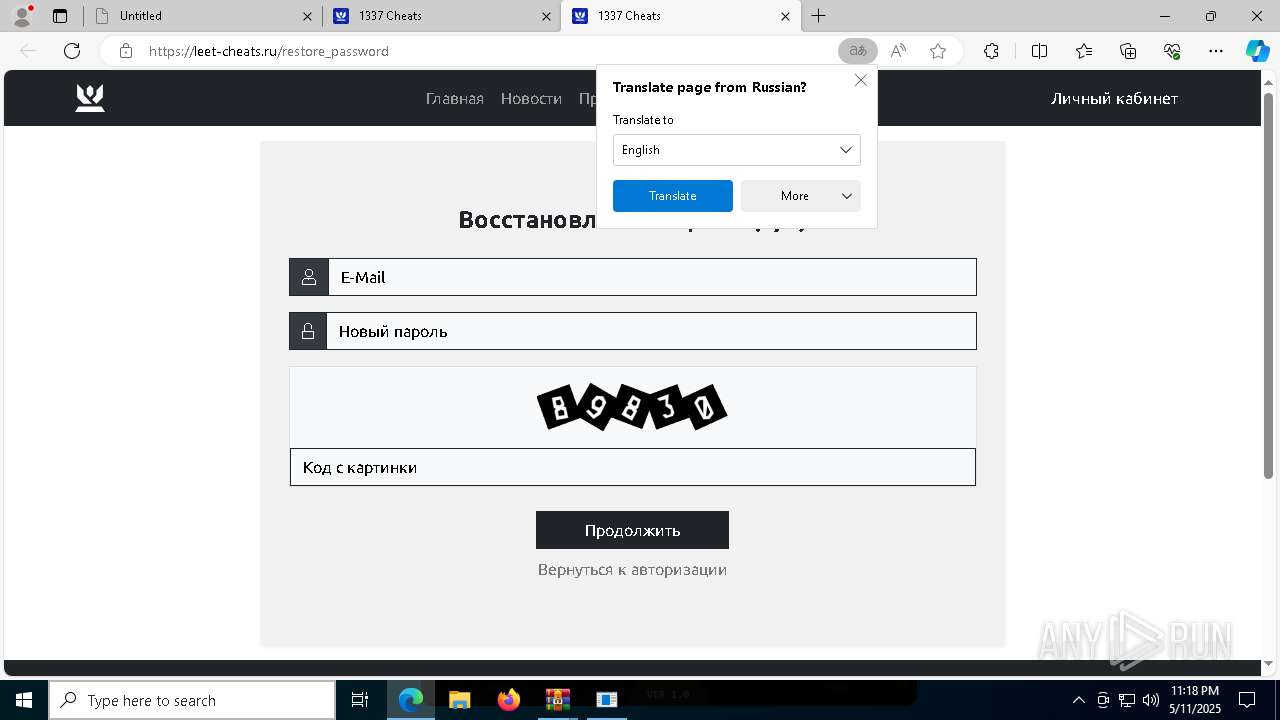Click the blue Translate button

673,196
